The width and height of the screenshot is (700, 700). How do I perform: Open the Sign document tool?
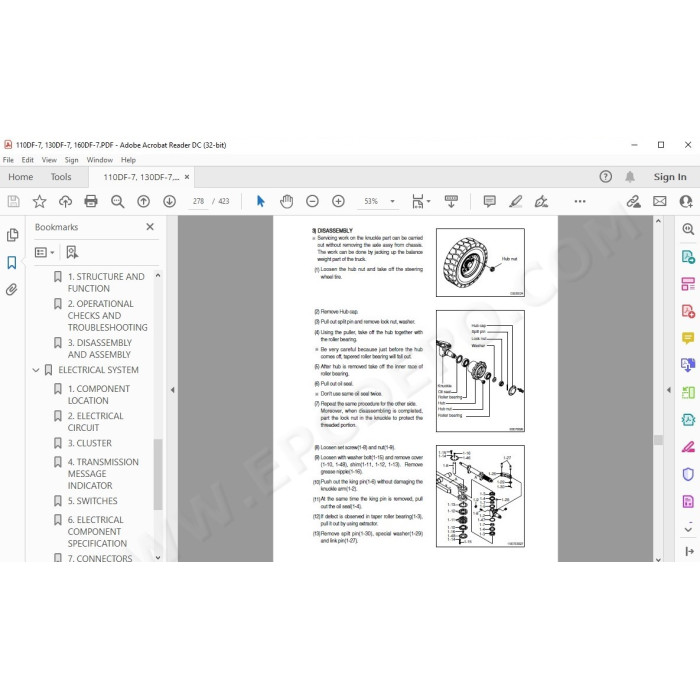click(541, 201)
